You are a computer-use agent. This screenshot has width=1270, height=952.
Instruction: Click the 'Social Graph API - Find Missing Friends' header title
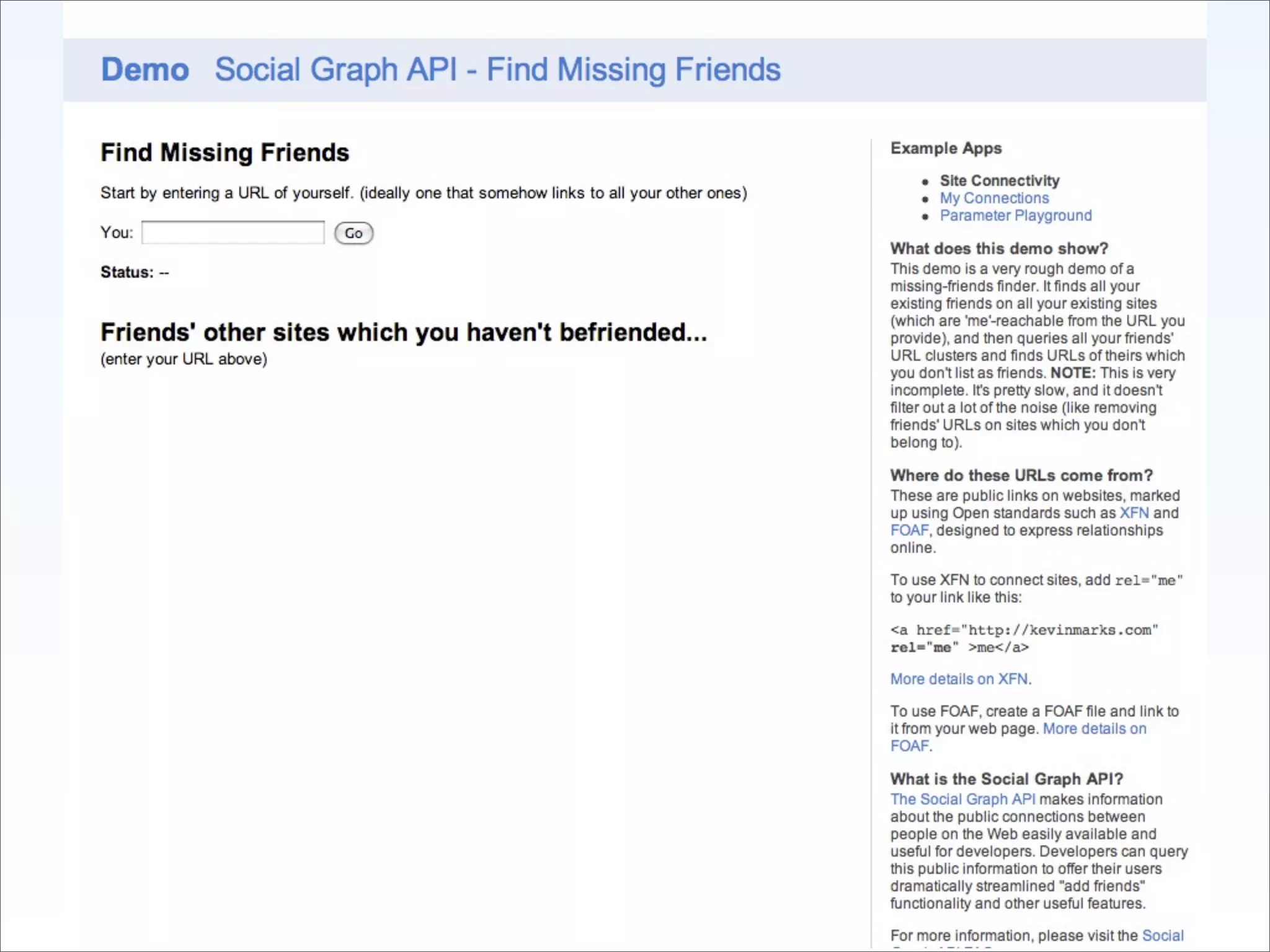[497, 69]
